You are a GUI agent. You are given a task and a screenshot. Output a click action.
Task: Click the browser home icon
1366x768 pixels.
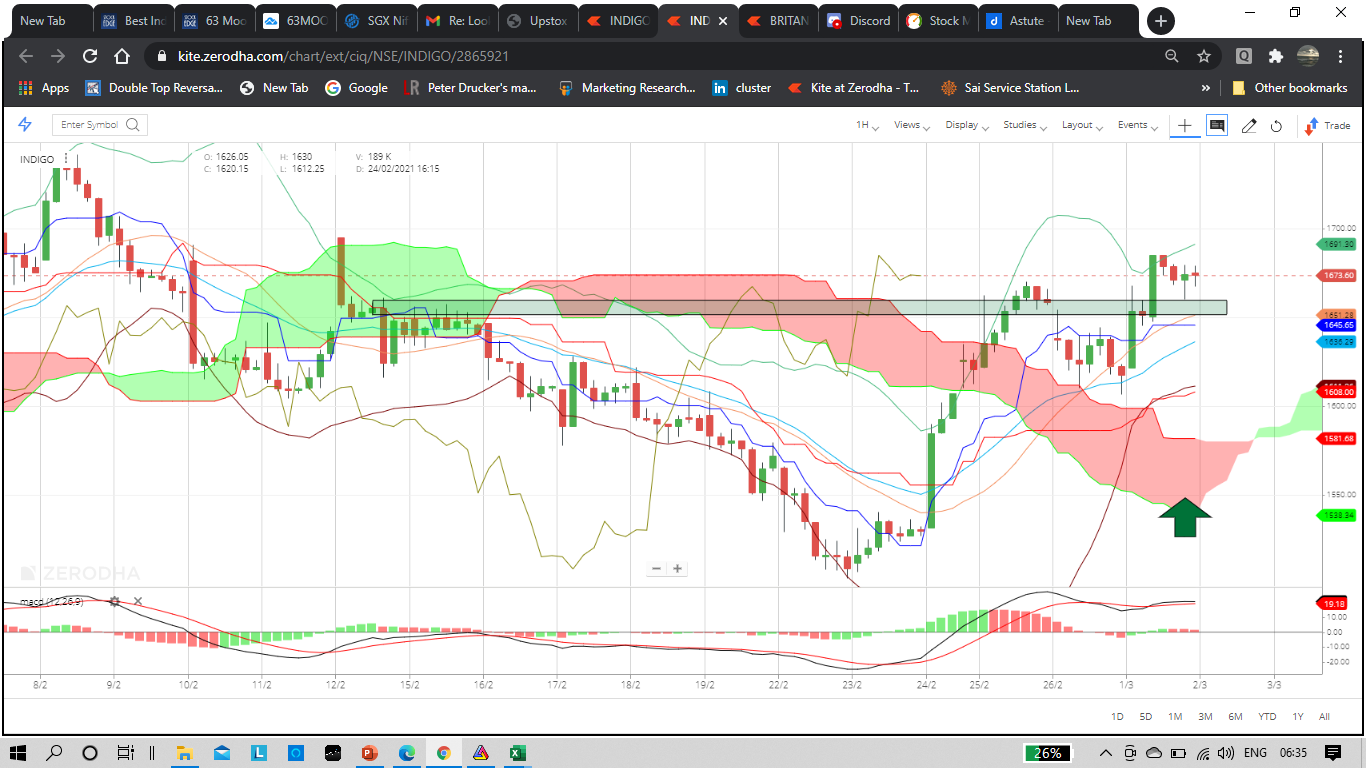click(122, 57)
